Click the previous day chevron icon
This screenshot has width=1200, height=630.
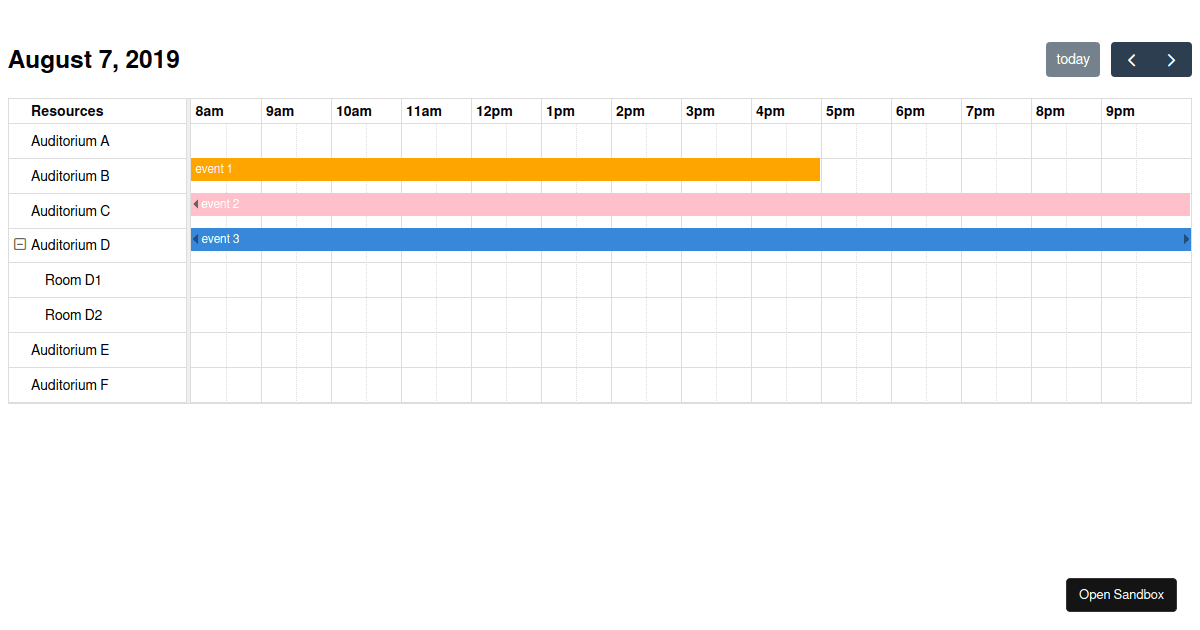pos(1131,59)
